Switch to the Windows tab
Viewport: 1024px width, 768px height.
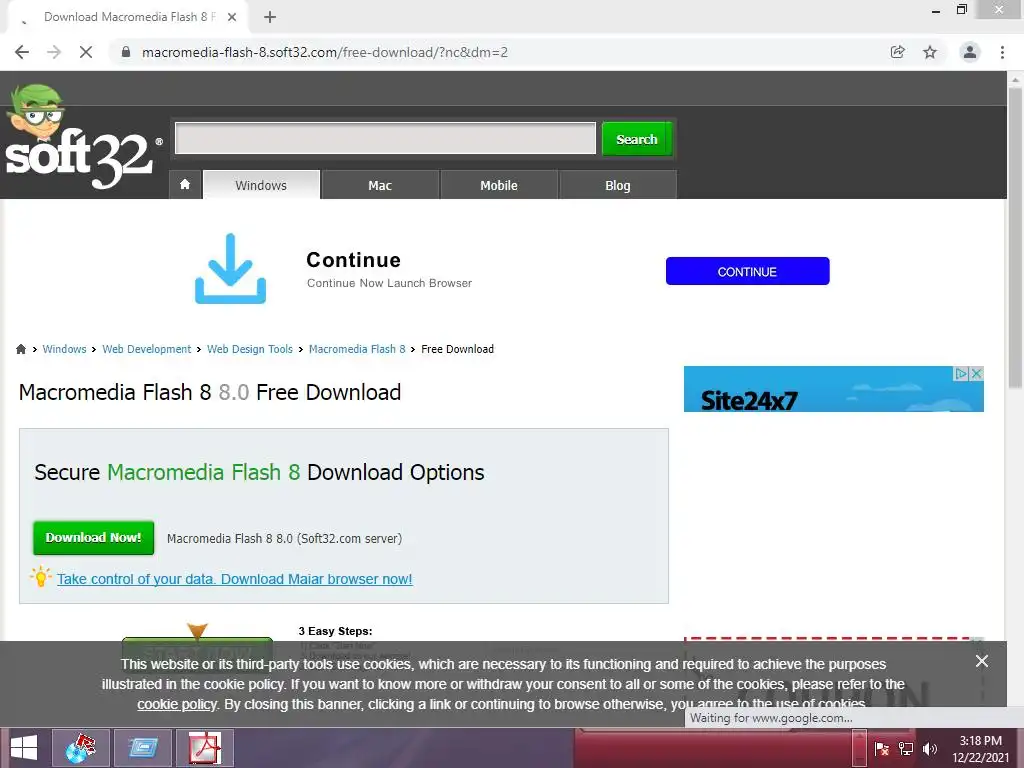pos(261,185)
